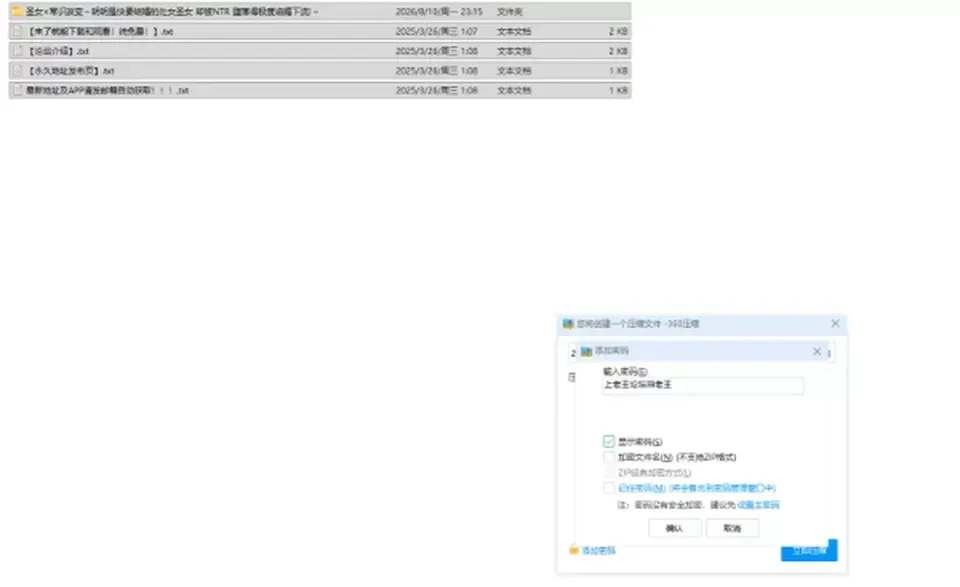
Task: Close the 添加密码 password dialog
Action: point(817,351)
